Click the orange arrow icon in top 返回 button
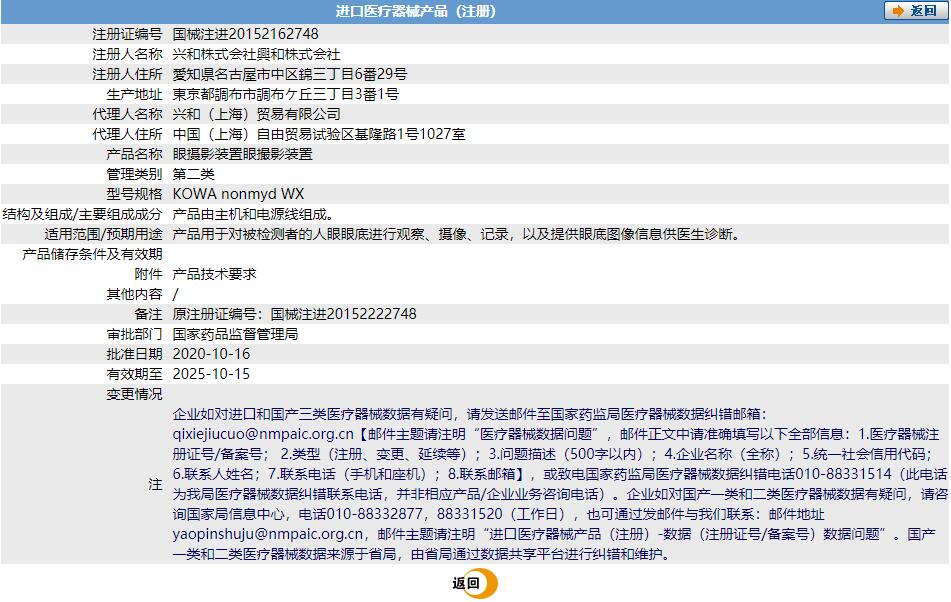This screenshot has height=602, width=951. (898, 12)
